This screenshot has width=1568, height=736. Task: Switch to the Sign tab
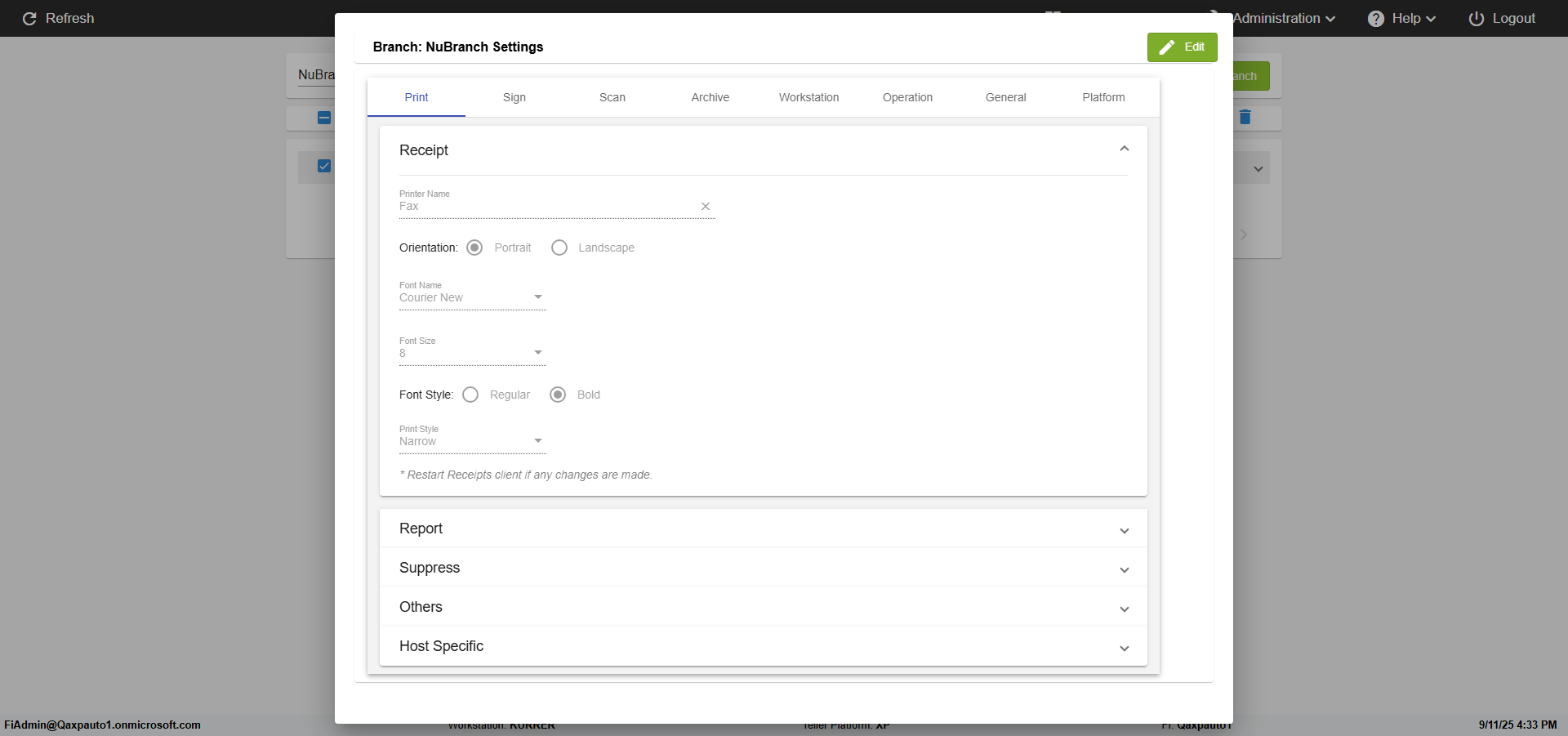click(x=514, y=97)
